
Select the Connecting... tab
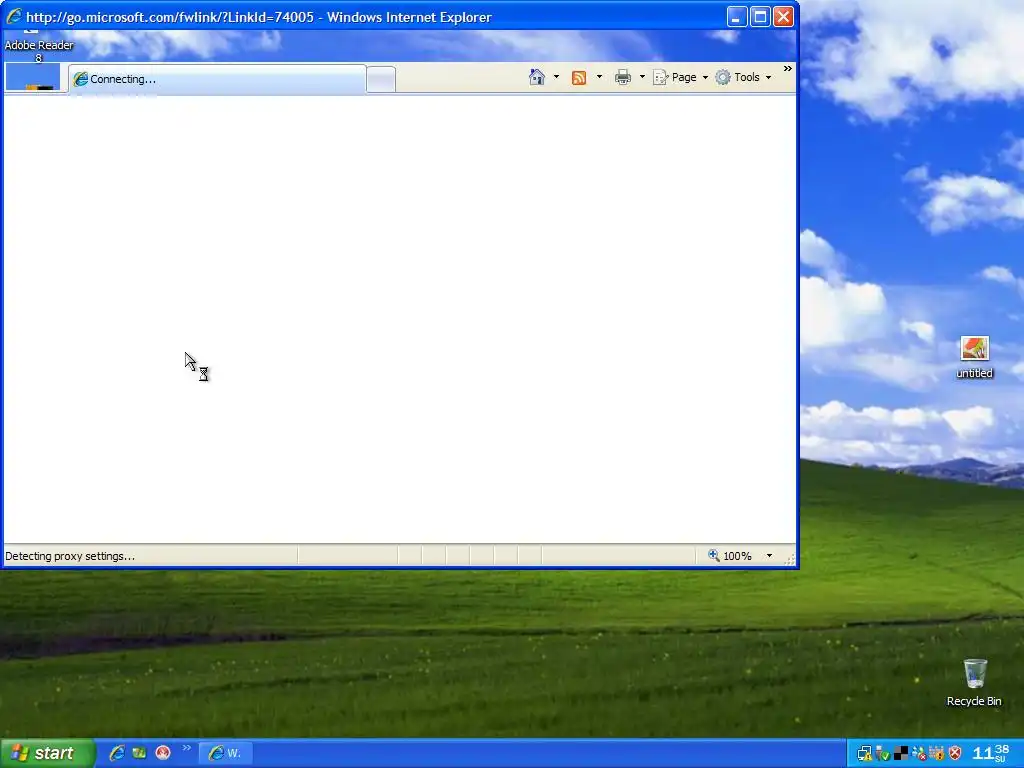point(217,79)
